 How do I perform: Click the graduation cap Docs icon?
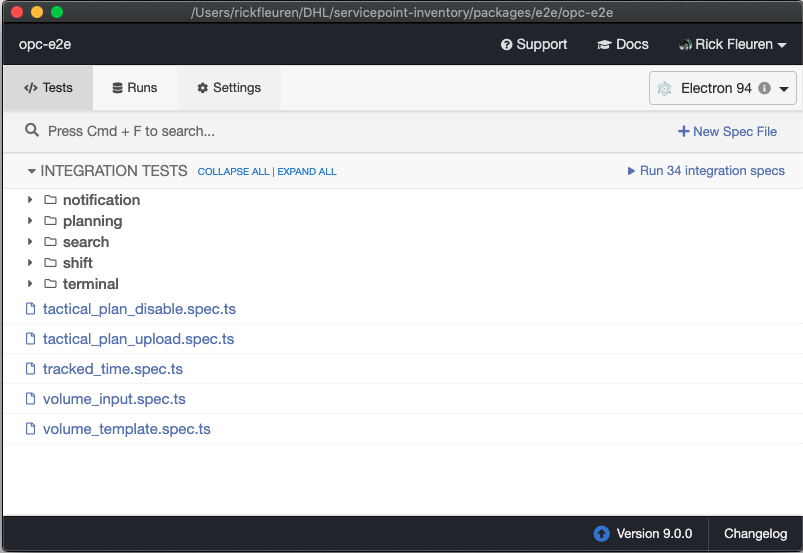coord(604,45)
